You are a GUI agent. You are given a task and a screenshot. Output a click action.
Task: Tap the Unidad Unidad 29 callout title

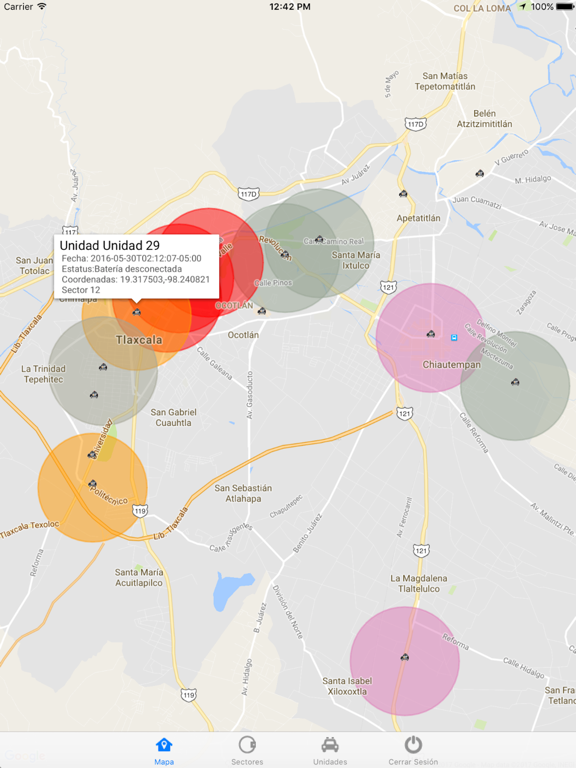coord(110,245)
